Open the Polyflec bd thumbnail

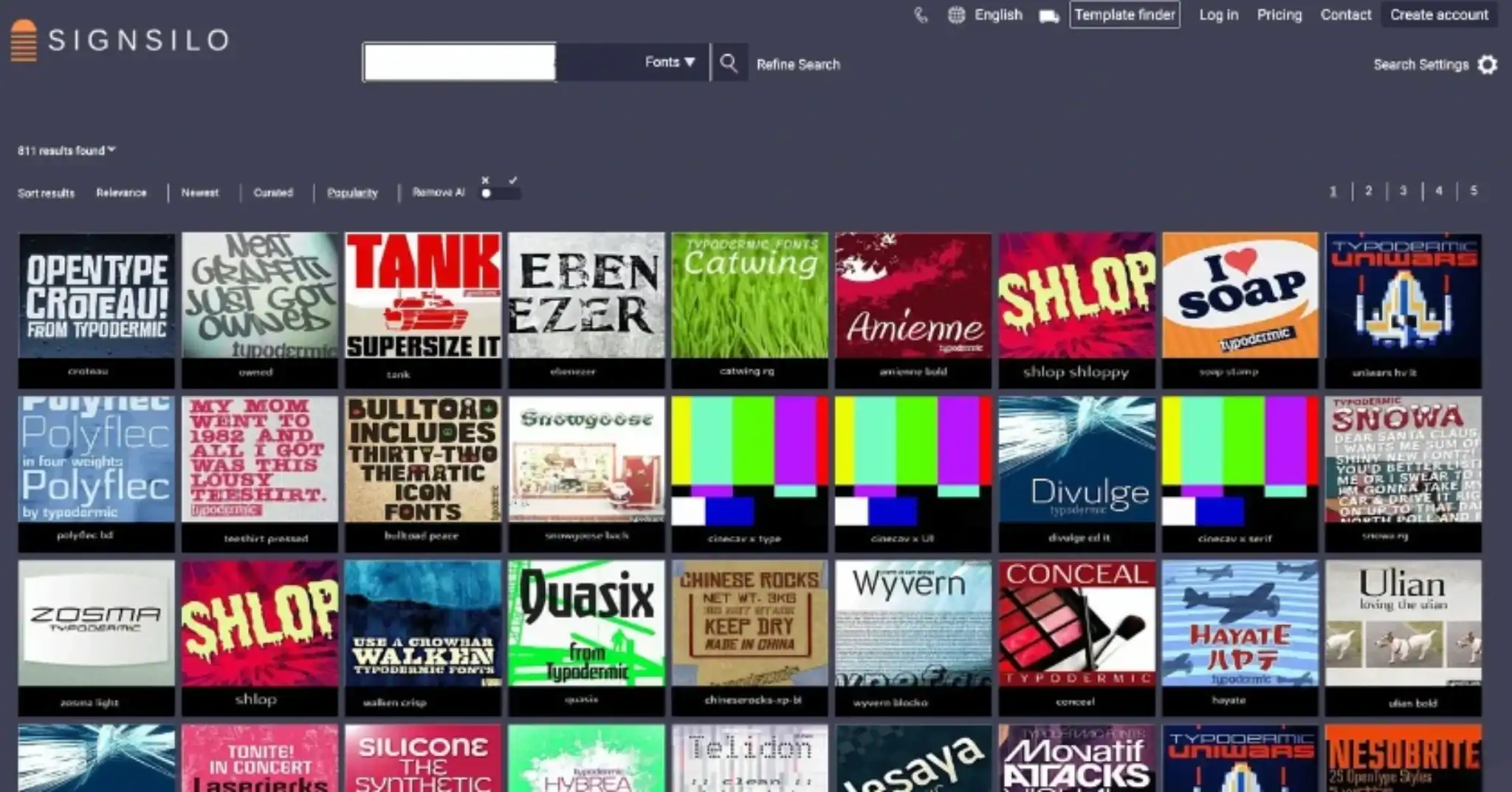click(97, 474)
